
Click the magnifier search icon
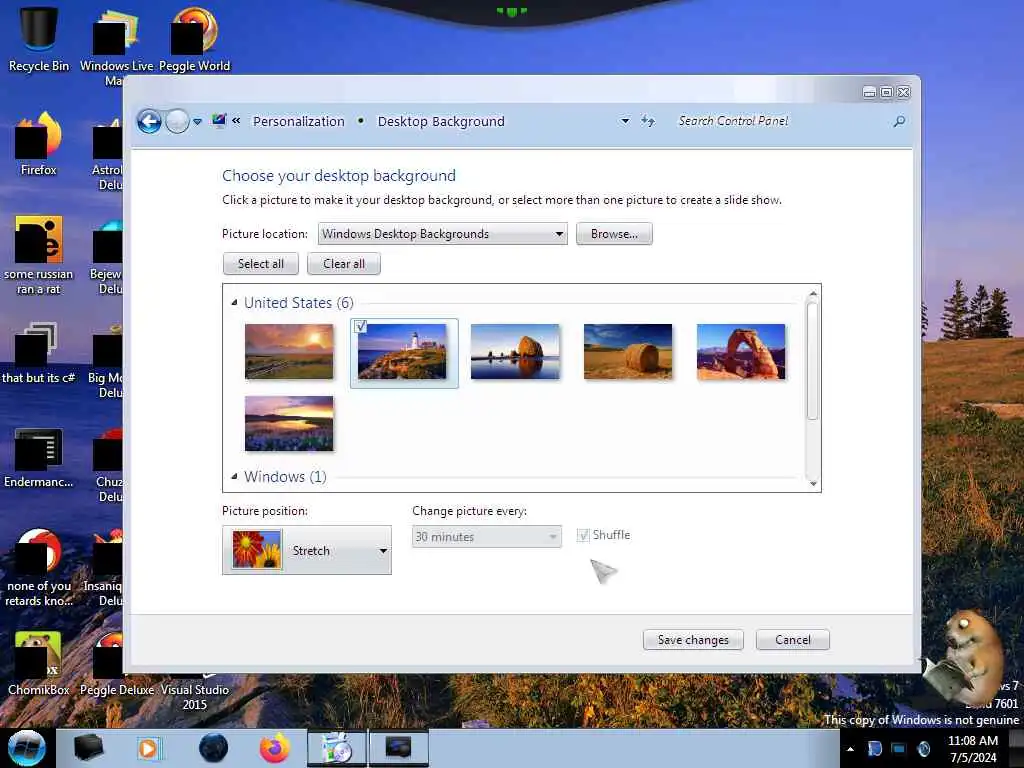click(x=899, y=121)
